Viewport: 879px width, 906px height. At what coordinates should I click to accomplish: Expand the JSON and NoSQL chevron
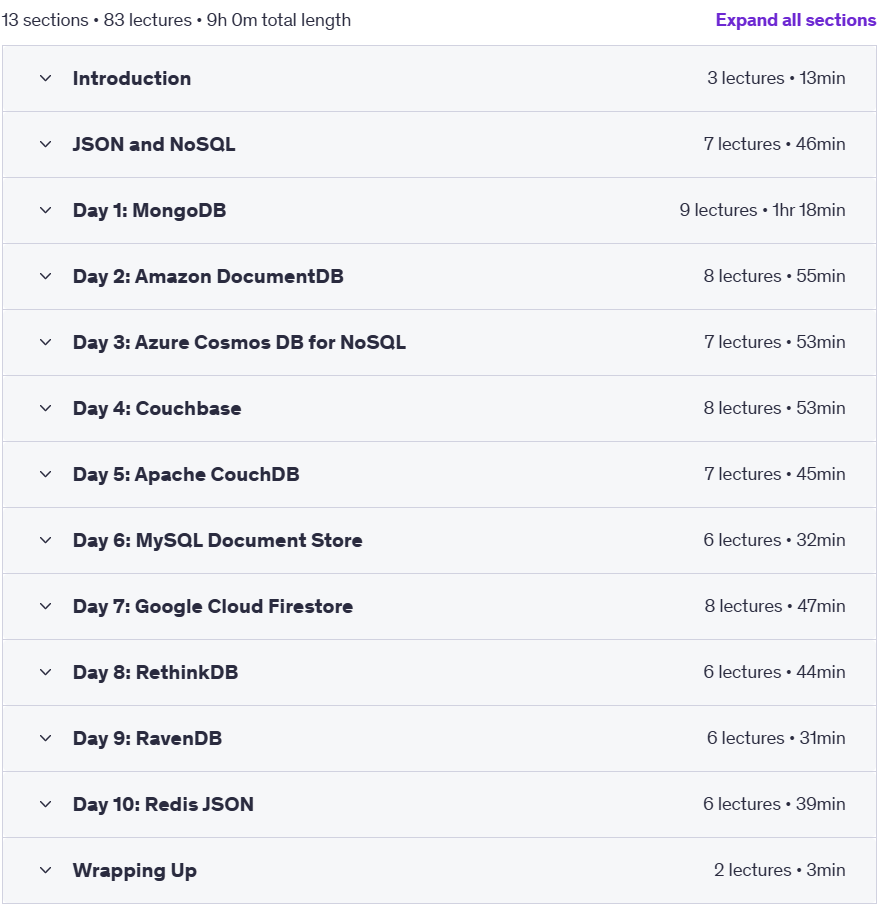pyautogui.click(x=46, y=144)
